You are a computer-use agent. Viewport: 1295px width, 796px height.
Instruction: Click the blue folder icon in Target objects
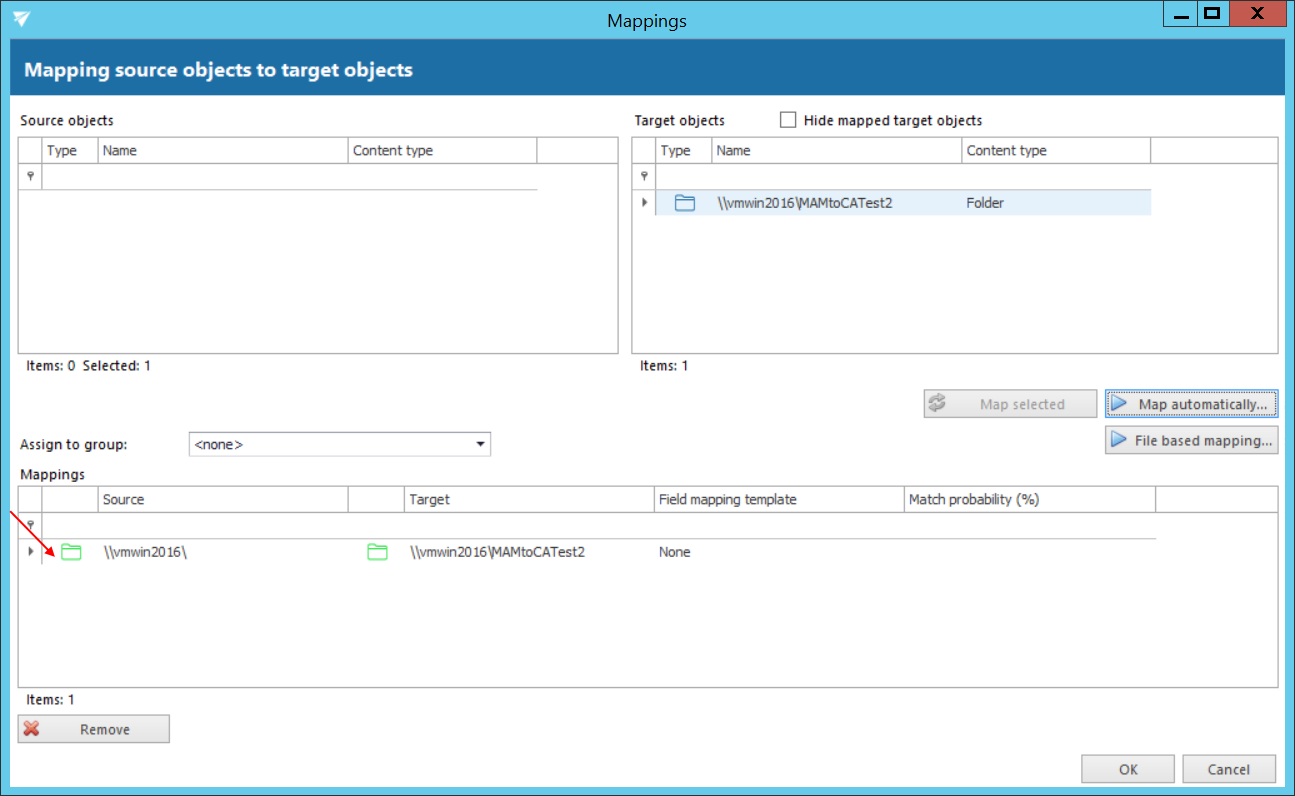coord(684,203)
